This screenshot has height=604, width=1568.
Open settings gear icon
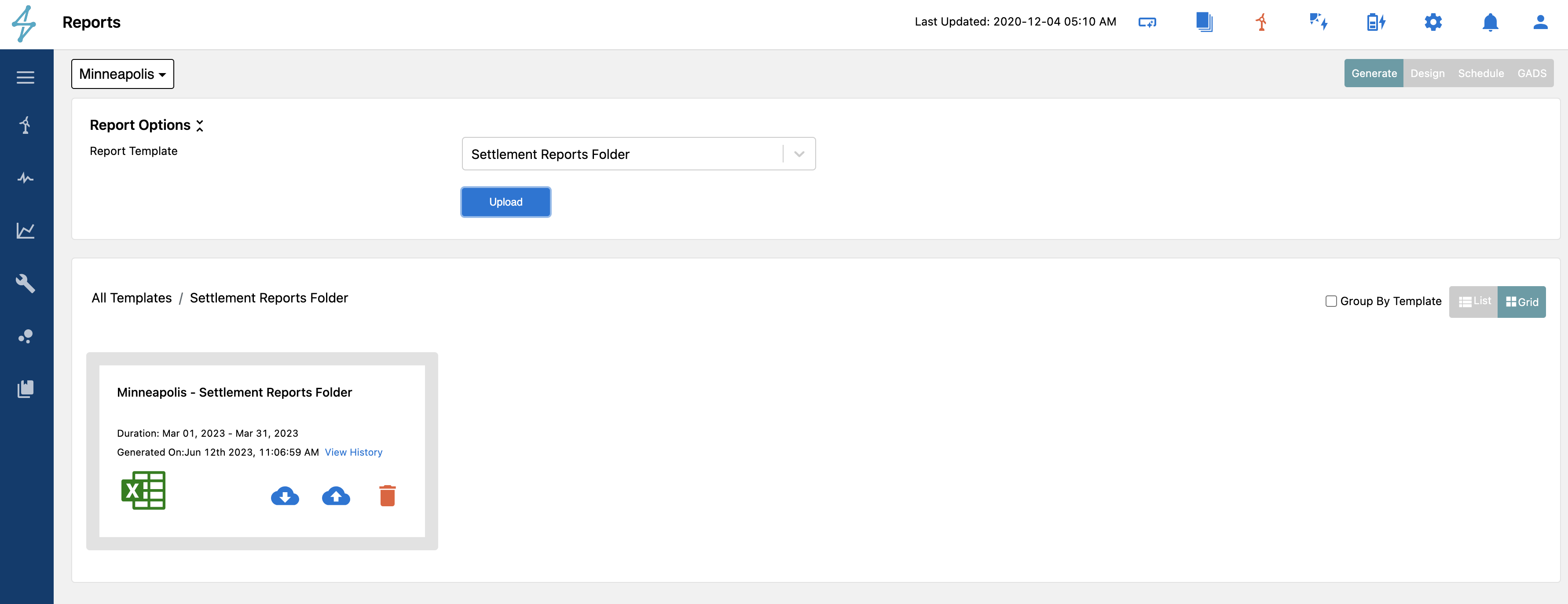pyautogui.click(x=1433, y=22)
